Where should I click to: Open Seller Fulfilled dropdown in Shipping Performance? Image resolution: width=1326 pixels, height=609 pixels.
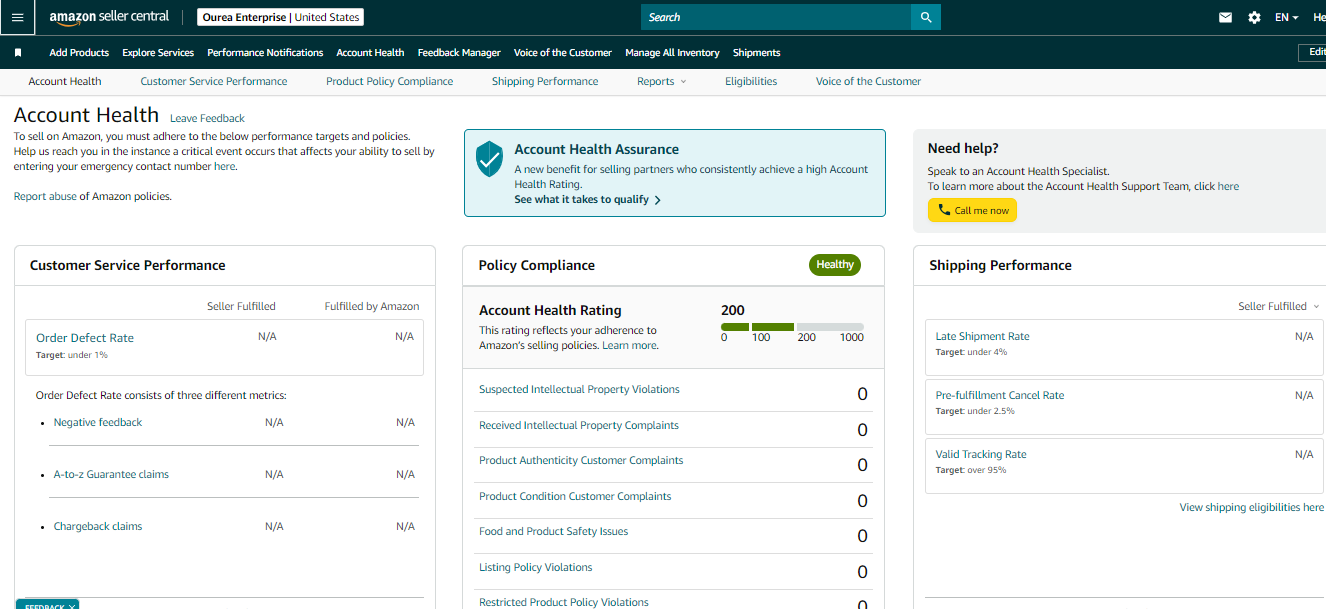tap(1278, 306)
